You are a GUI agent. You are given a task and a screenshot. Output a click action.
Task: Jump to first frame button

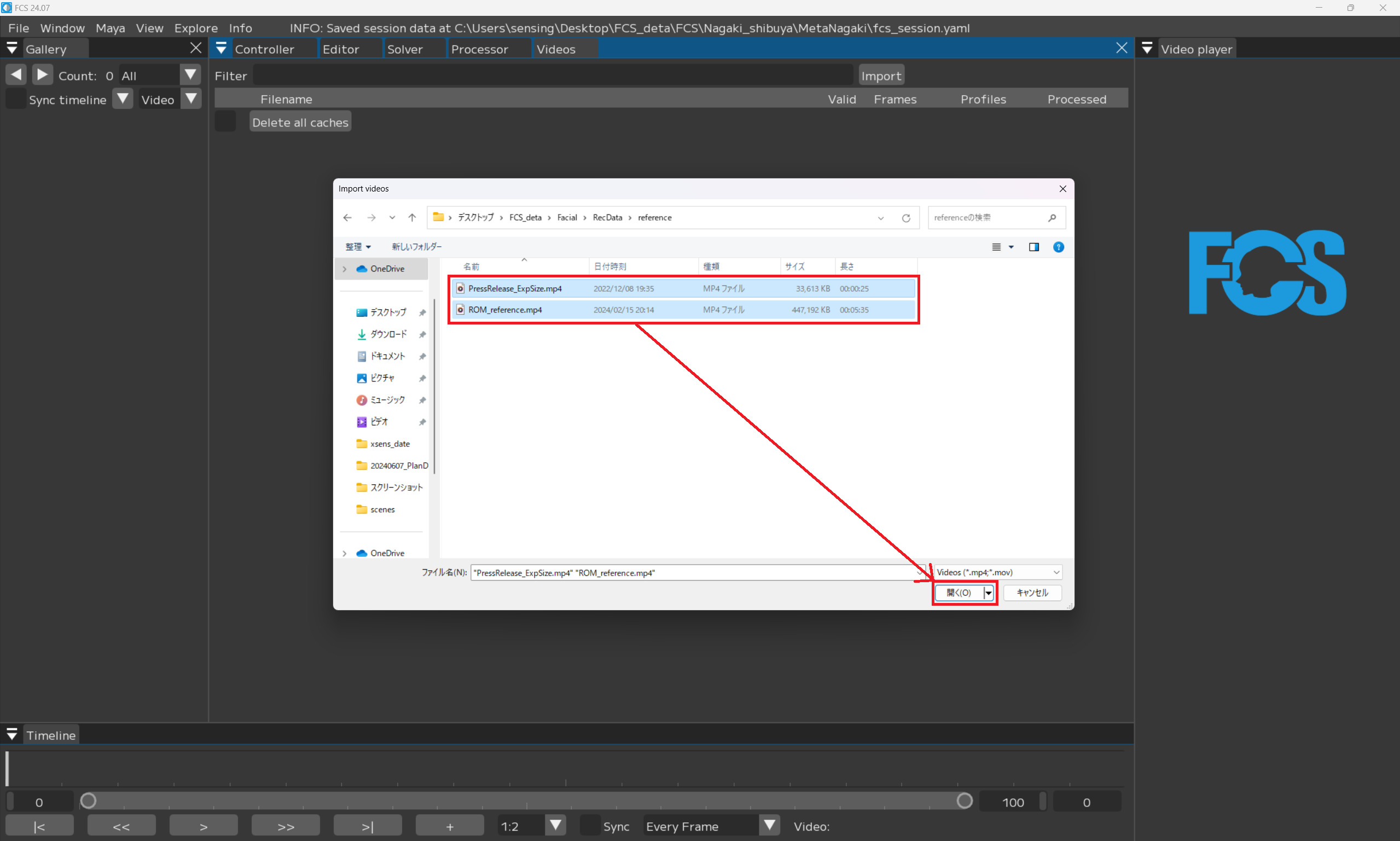coord(39,826)
